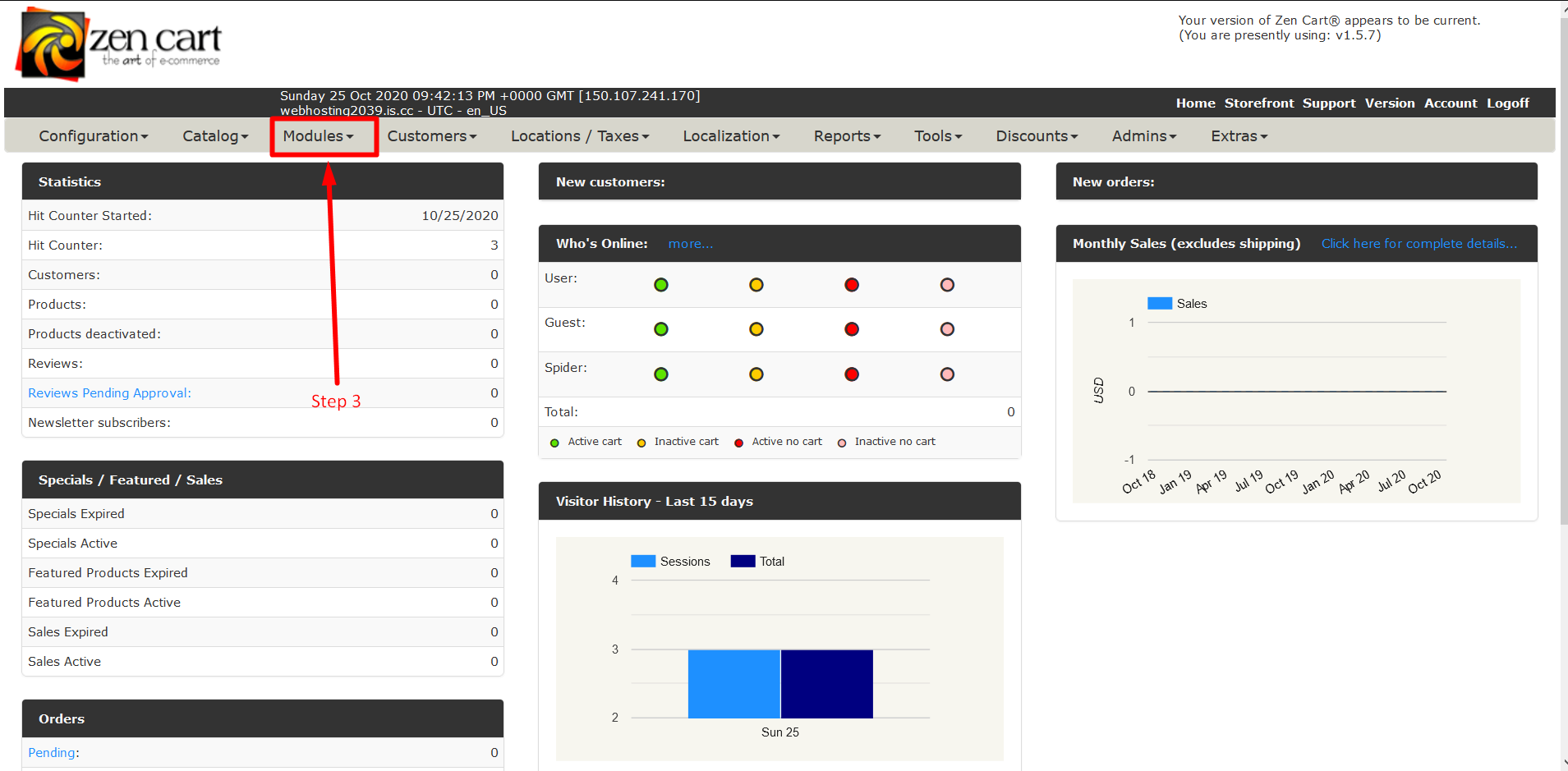
Task: Toggle the Sessions legend swatch
Action: pos(643,562)
